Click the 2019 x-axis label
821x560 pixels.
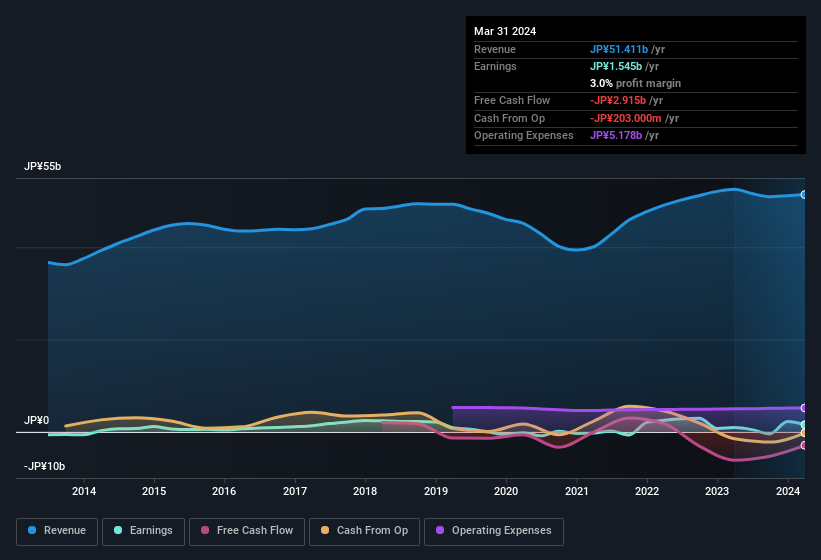tap(436, 491)
